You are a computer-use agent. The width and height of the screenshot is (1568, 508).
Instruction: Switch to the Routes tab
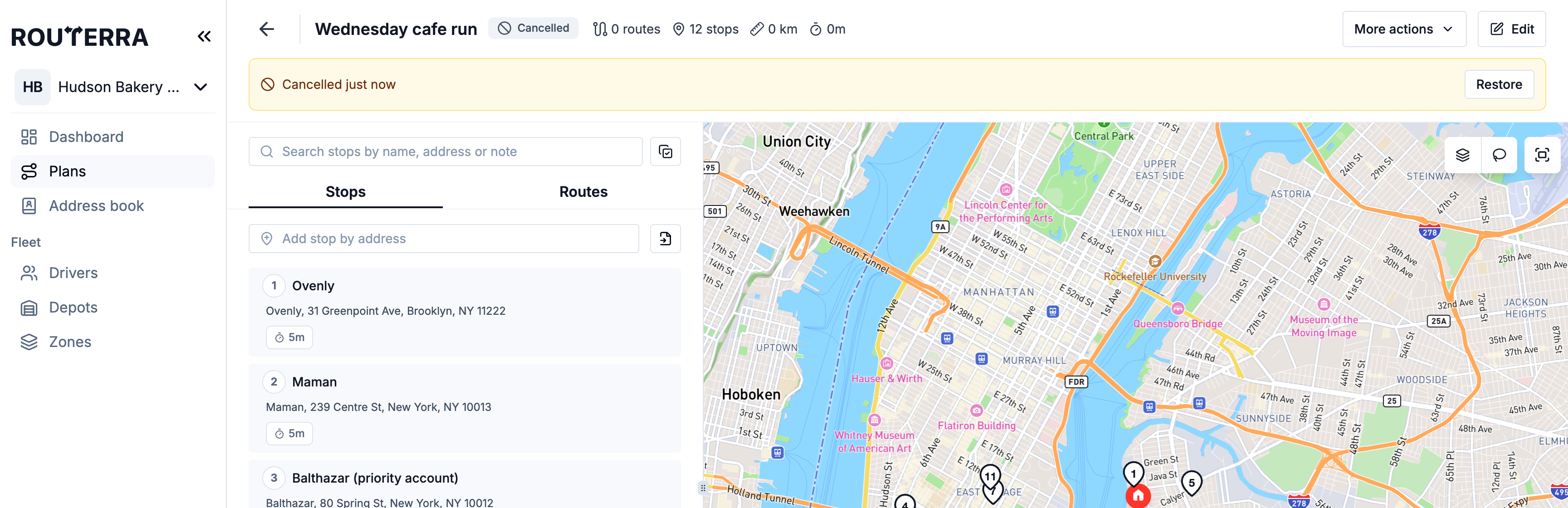click(x=583, y=192)
